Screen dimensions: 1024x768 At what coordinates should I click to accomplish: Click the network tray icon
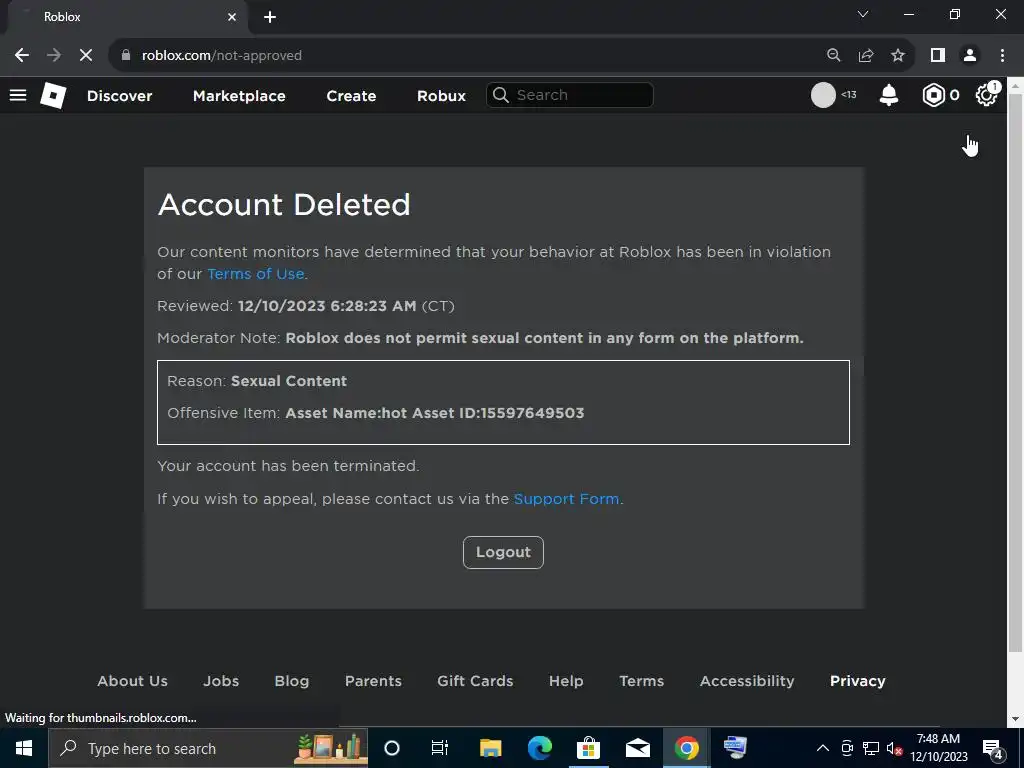pos(871,748)
